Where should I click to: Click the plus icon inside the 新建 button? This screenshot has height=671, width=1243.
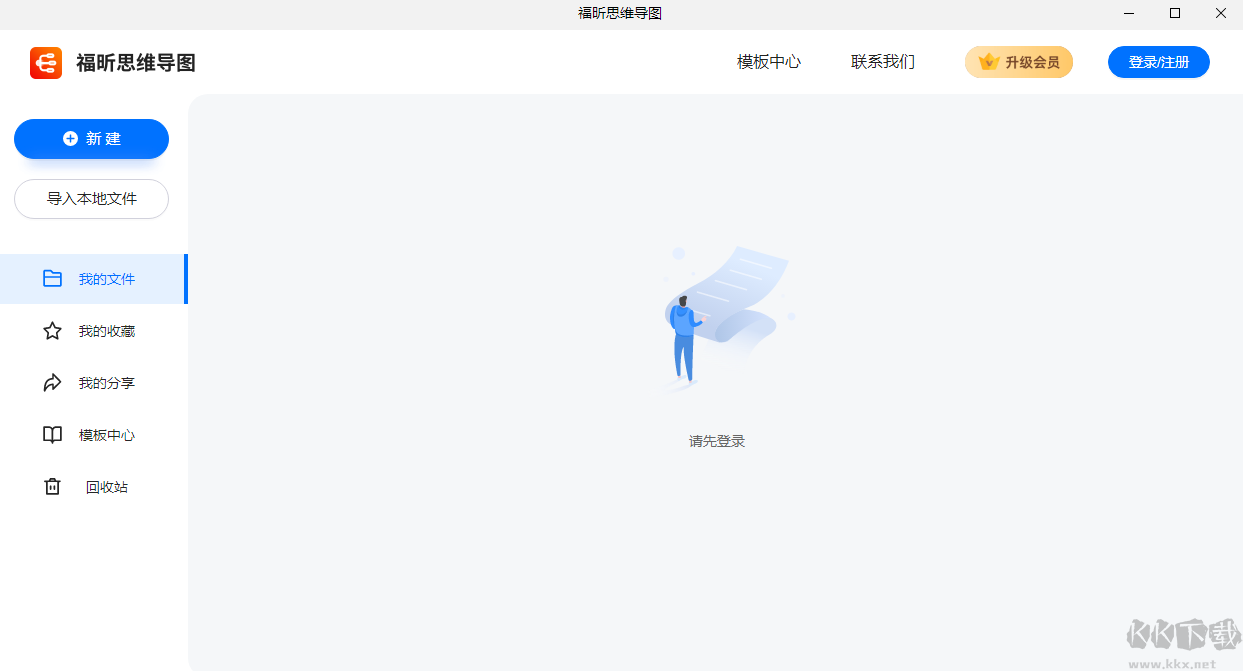pos(69,139)
